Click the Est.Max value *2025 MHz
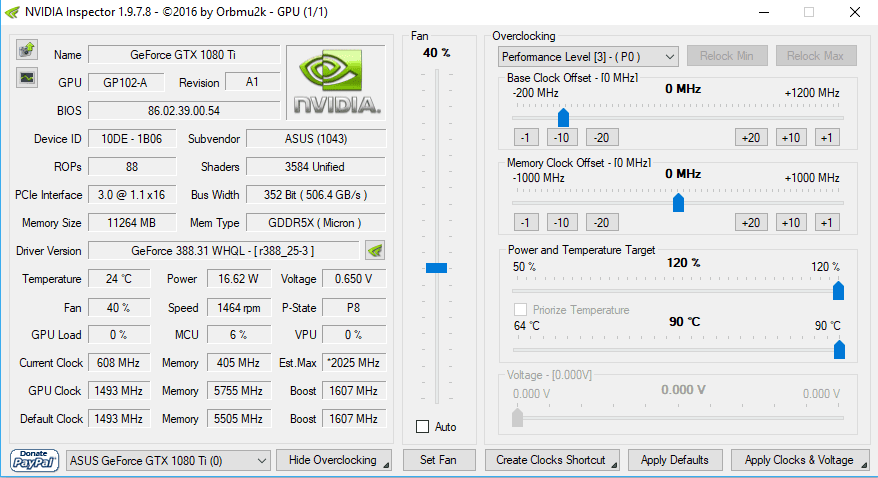Image resolution: width=878 pixels, height=478 pixels. [x=354, y=362]
